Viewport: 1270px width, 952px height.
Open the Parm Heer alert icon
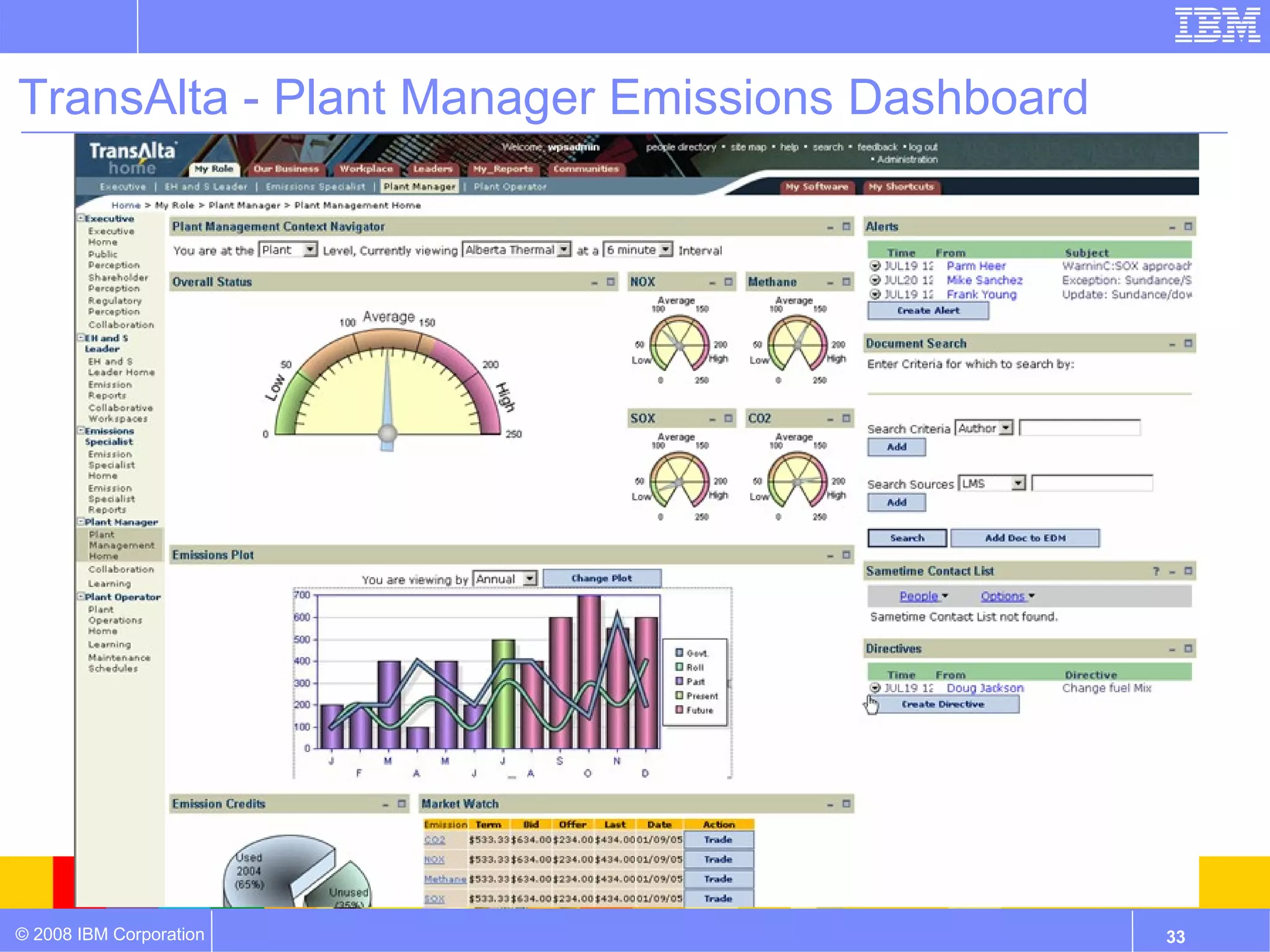(x=875, y=266)
